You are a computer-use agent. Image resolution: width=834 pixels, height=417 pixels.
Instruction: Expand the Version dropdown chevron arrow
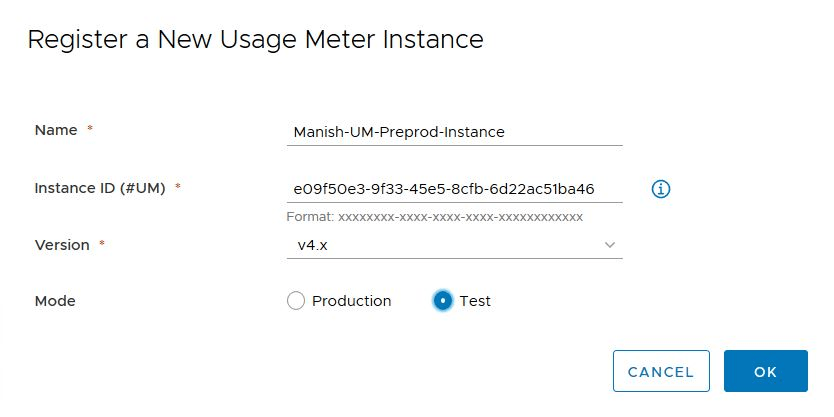click(610, 245)
